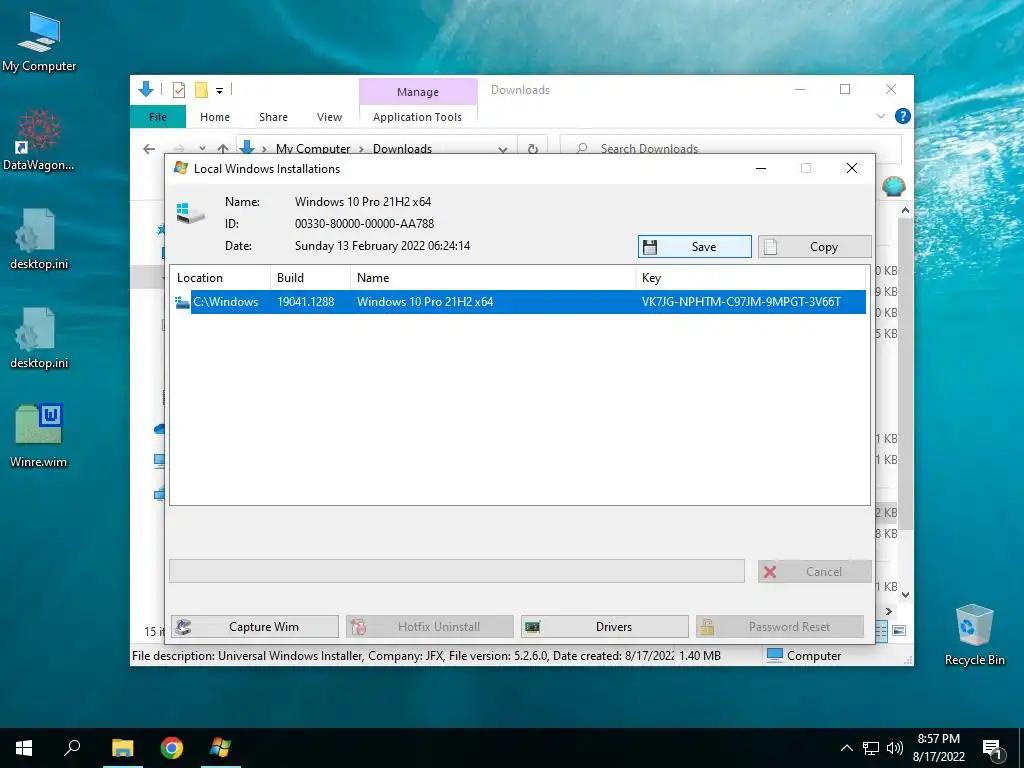
Task: Select the lower desktop.ini icon above Winre.wim
Action: click(39, 338)
